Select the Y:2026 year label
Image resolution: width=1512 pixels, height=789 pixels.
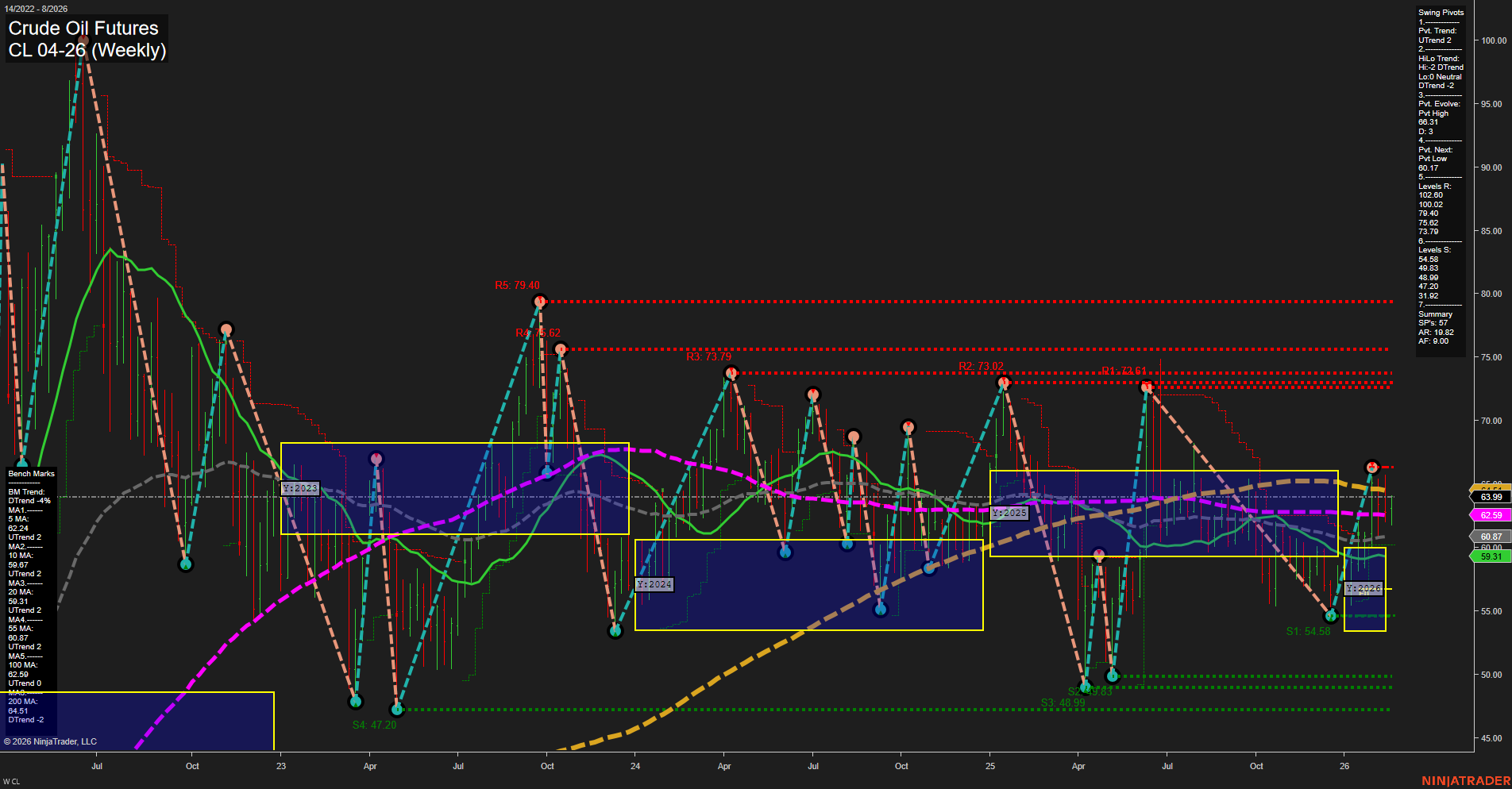point(1363,588)
